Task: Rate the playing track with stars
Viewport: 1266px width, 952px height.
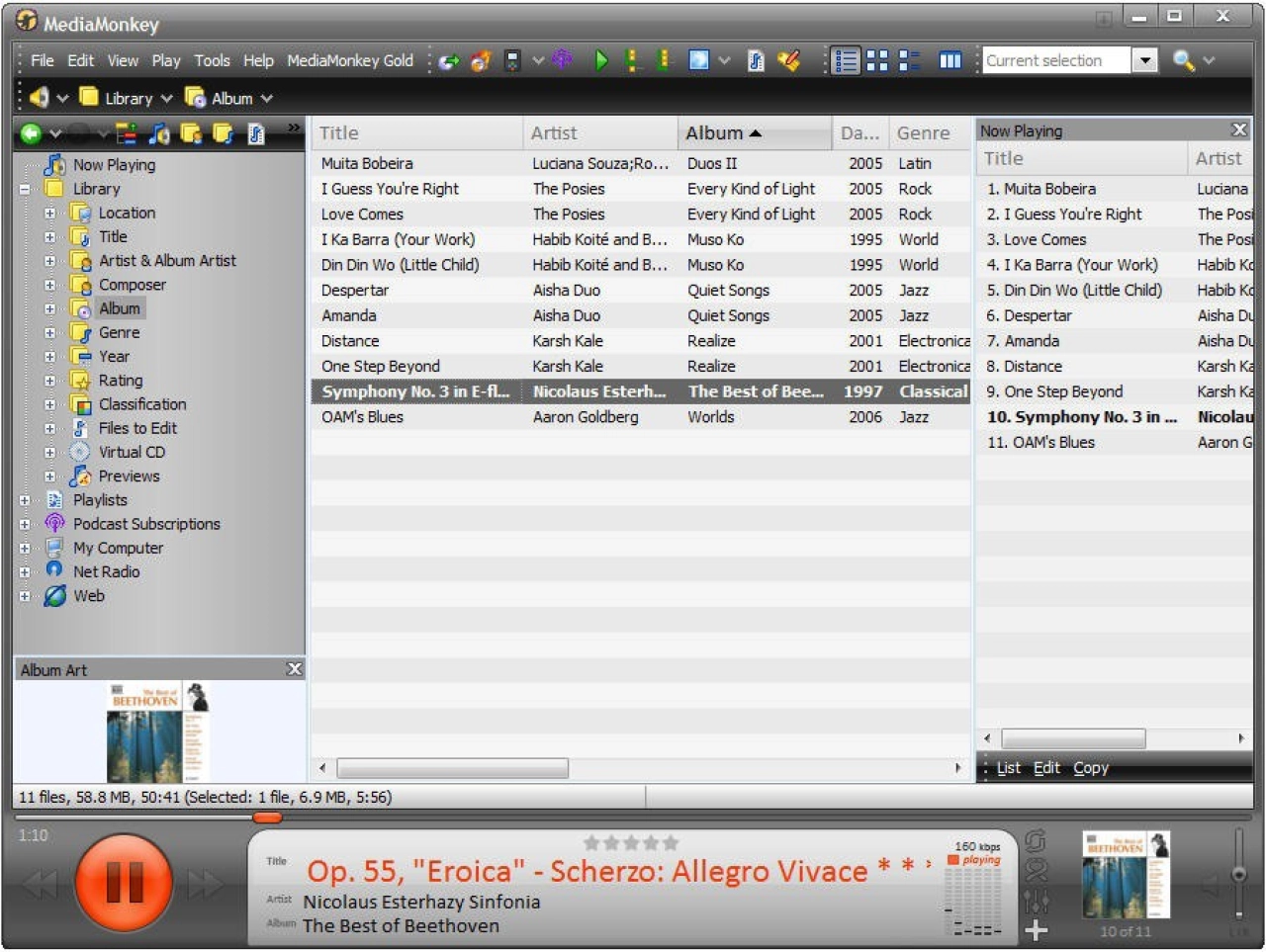Action: click(630, 843)
